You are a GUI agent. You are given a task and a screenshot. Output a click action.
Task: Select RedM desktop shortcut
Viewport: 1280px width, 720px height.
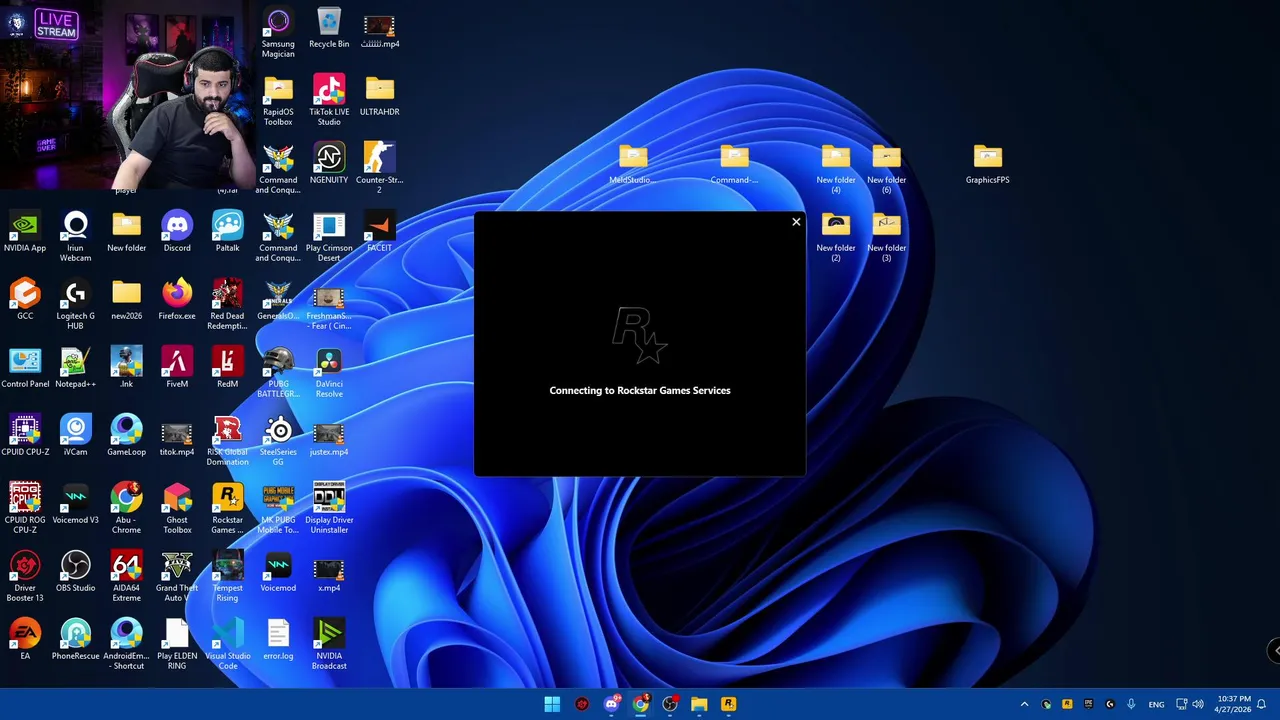[227, 368]
